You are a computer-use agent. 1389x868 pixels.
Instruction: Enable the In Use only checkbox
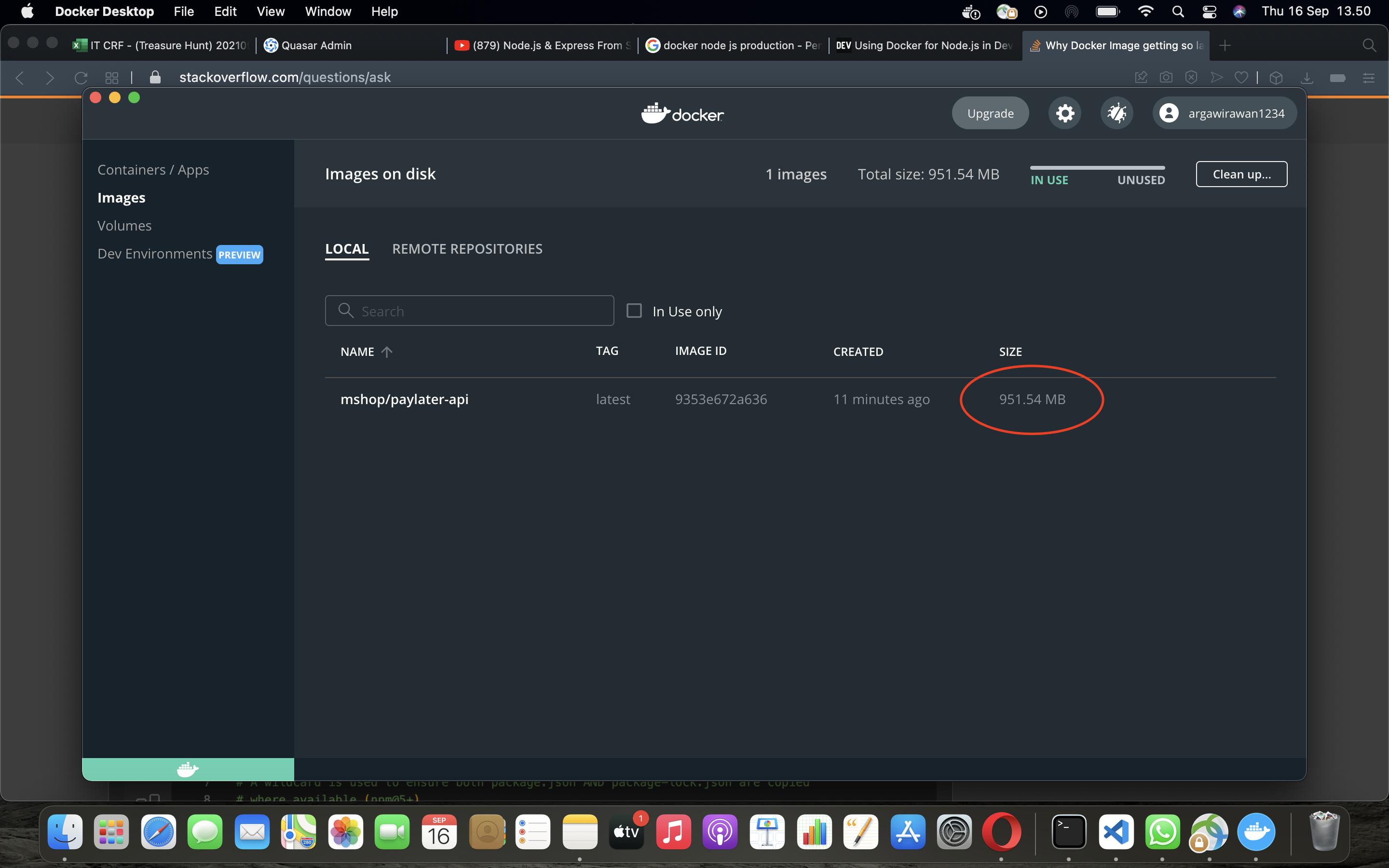point(634,311)
